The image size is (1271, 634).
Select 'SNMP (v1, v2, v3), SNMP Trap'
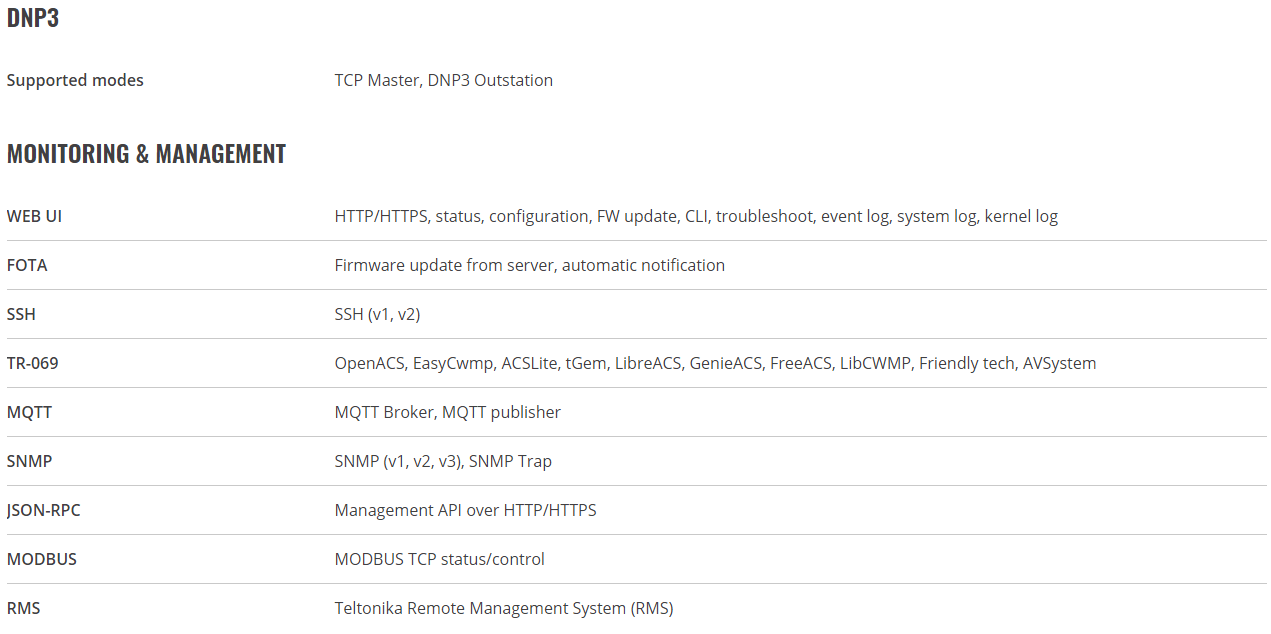443,461
